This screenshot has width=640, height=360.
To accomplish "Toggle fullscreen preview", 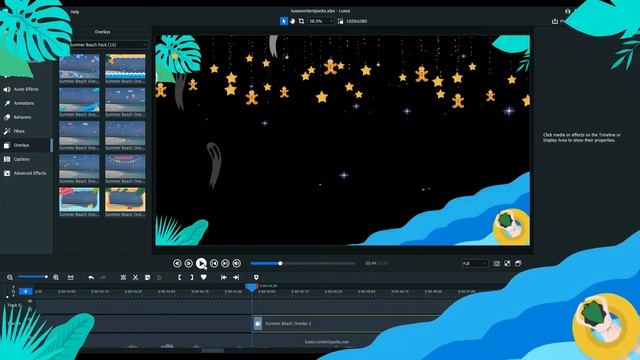I will [x=507, y=264].
